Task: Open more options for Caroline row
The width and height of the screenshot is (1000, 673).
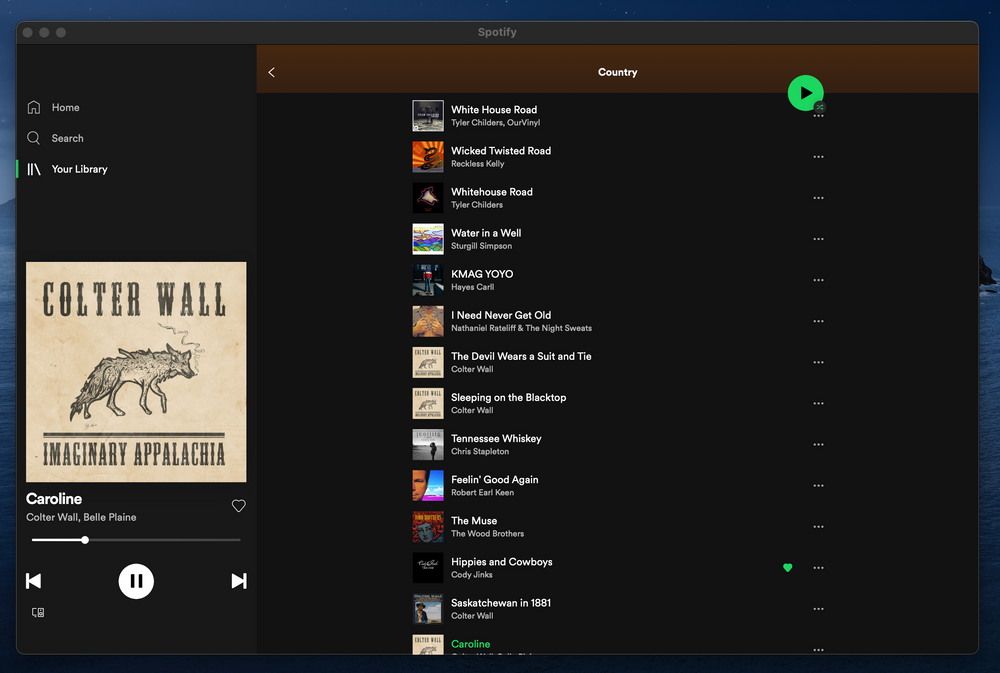Action: click(818, 649)
